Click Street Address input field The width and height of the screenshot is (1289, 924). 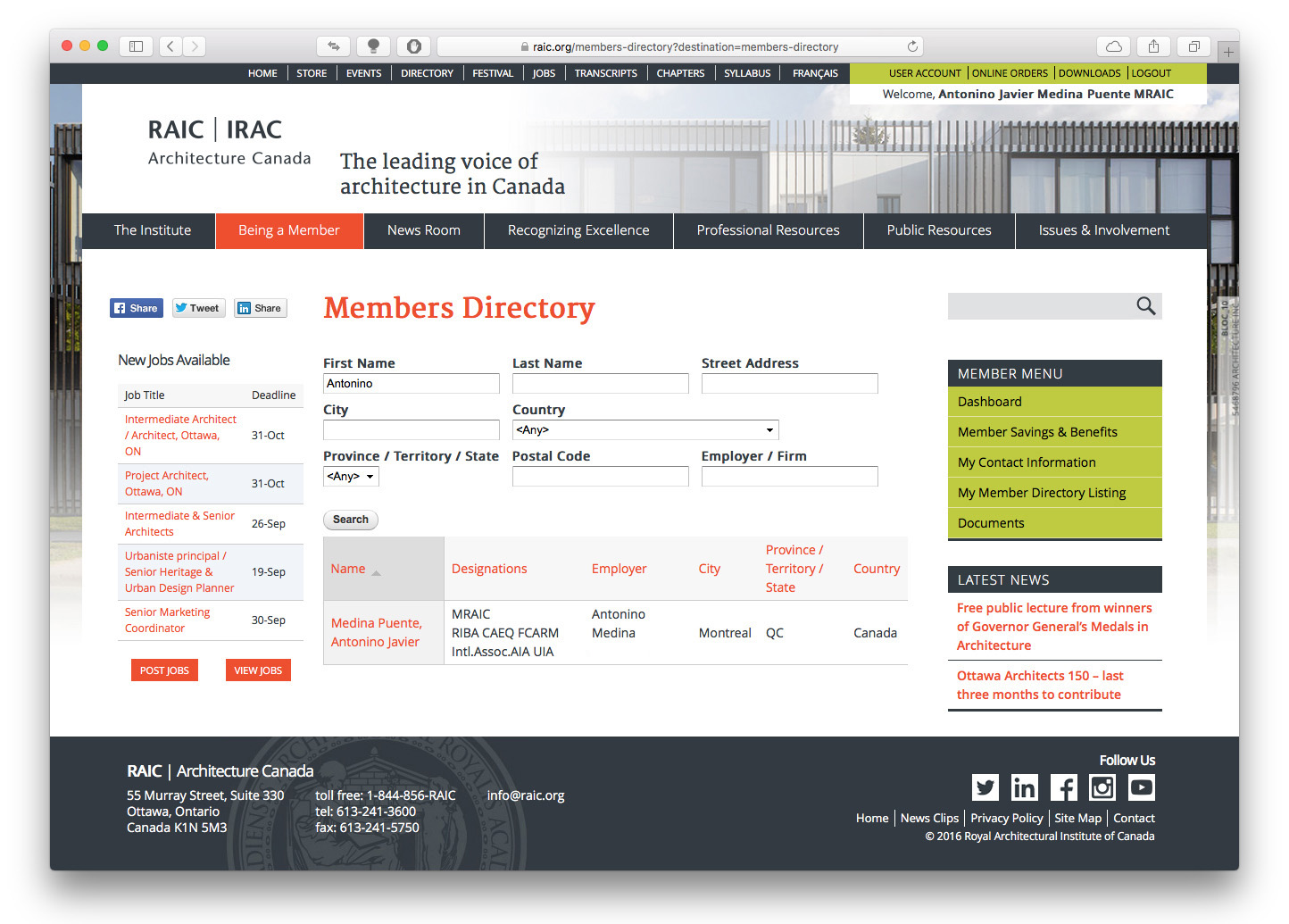click(x=790, y=384)
